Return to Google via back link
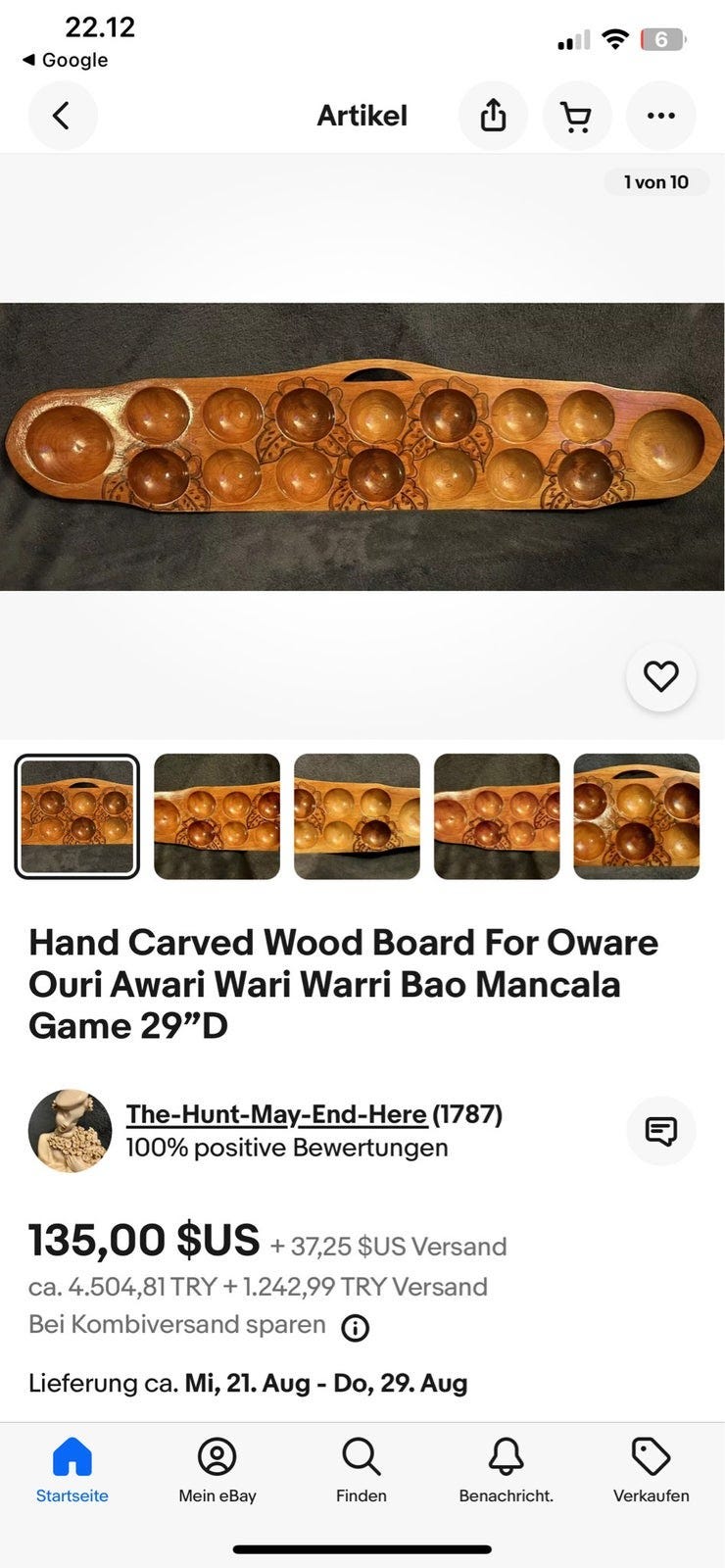The image size is (725, 1568). 65,60
